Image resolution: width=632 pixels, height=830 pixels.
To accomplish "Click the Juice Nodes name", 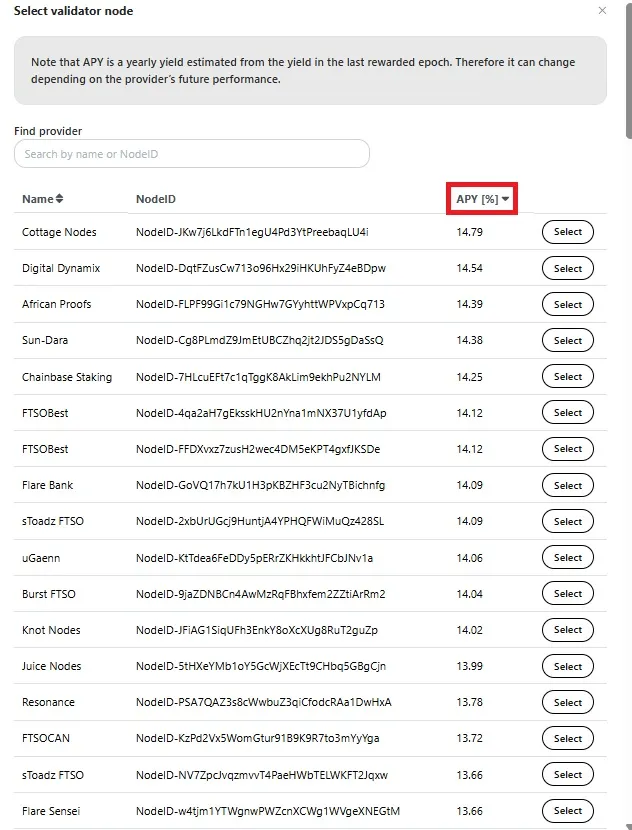I will [x=51, y=666].
